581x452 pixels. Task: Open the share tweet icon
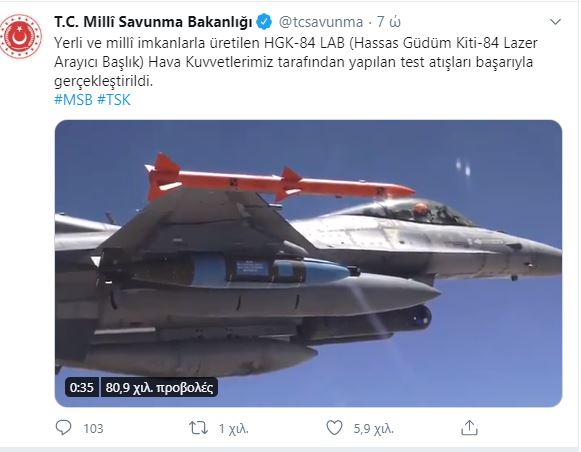pyautogui.click(x=469, y=428)
